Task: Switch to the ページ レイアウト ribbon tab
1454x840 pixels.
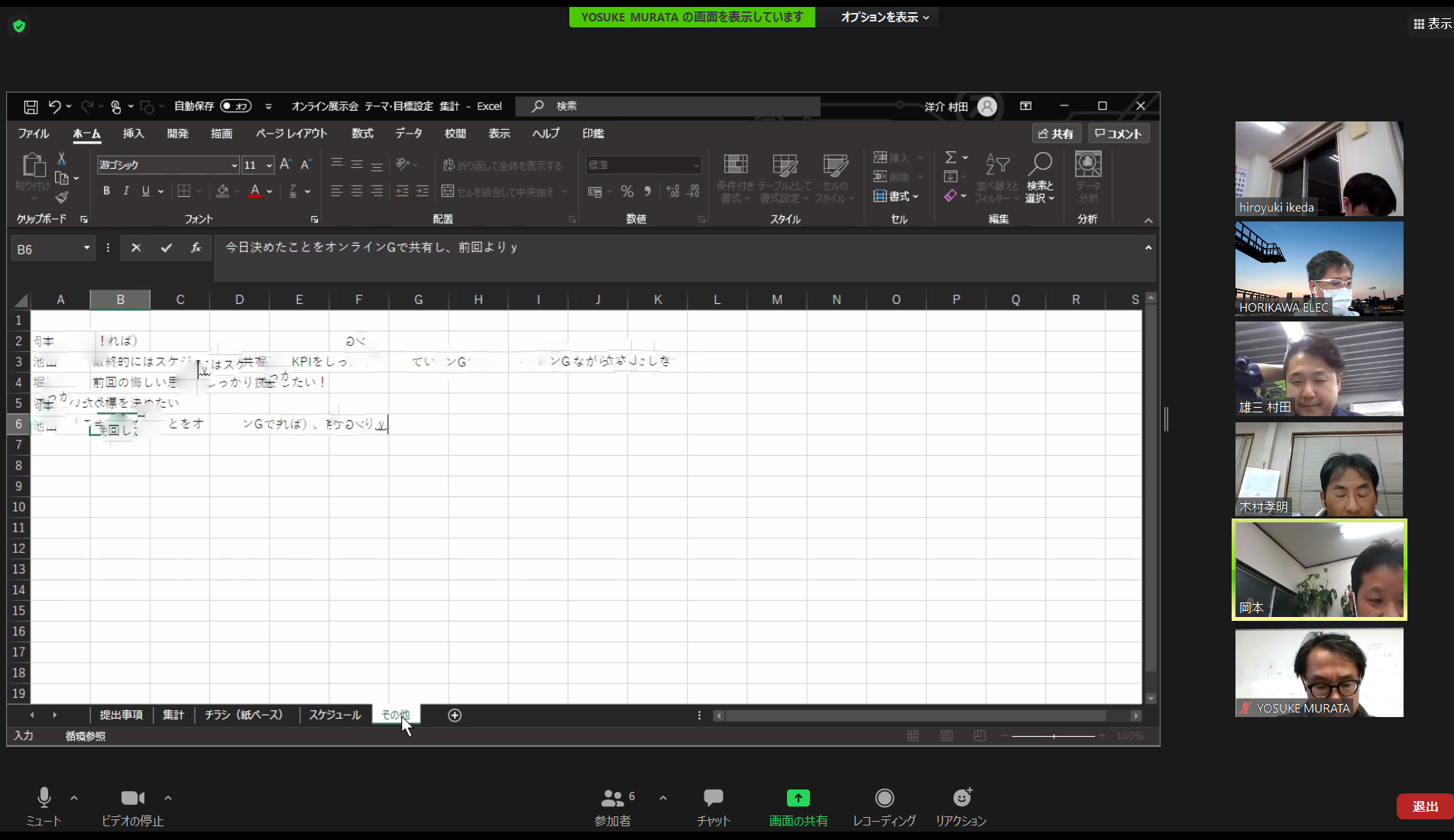Action: tap(291, 134)
